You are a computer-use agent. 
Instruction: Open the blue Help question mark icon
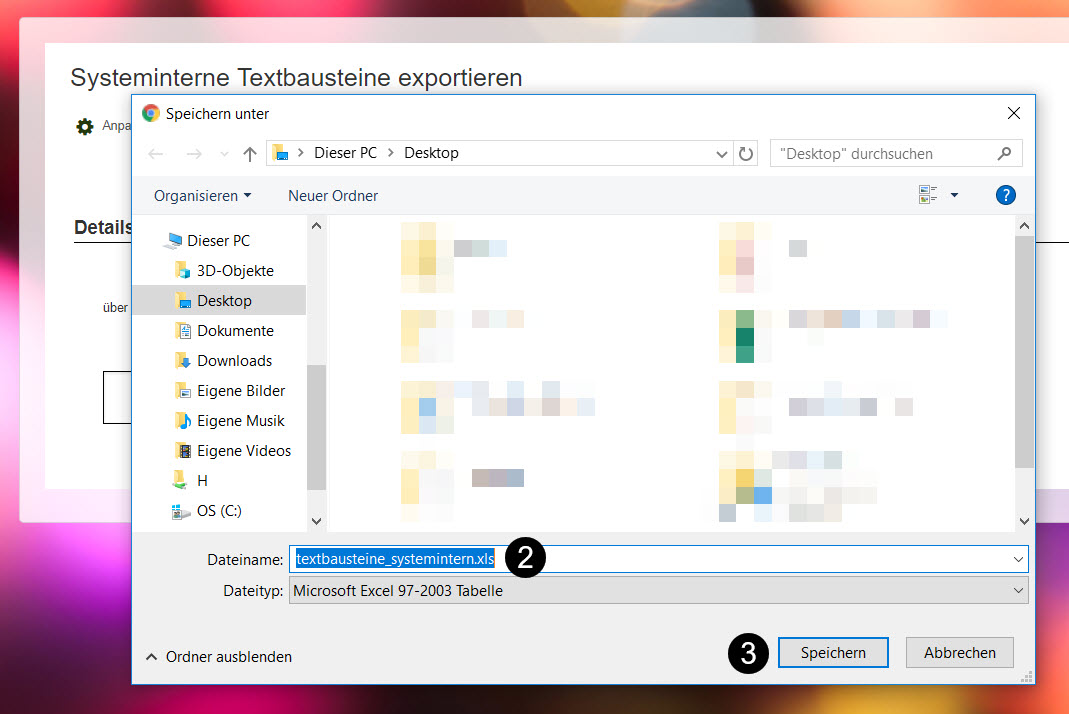point(1005,195)
